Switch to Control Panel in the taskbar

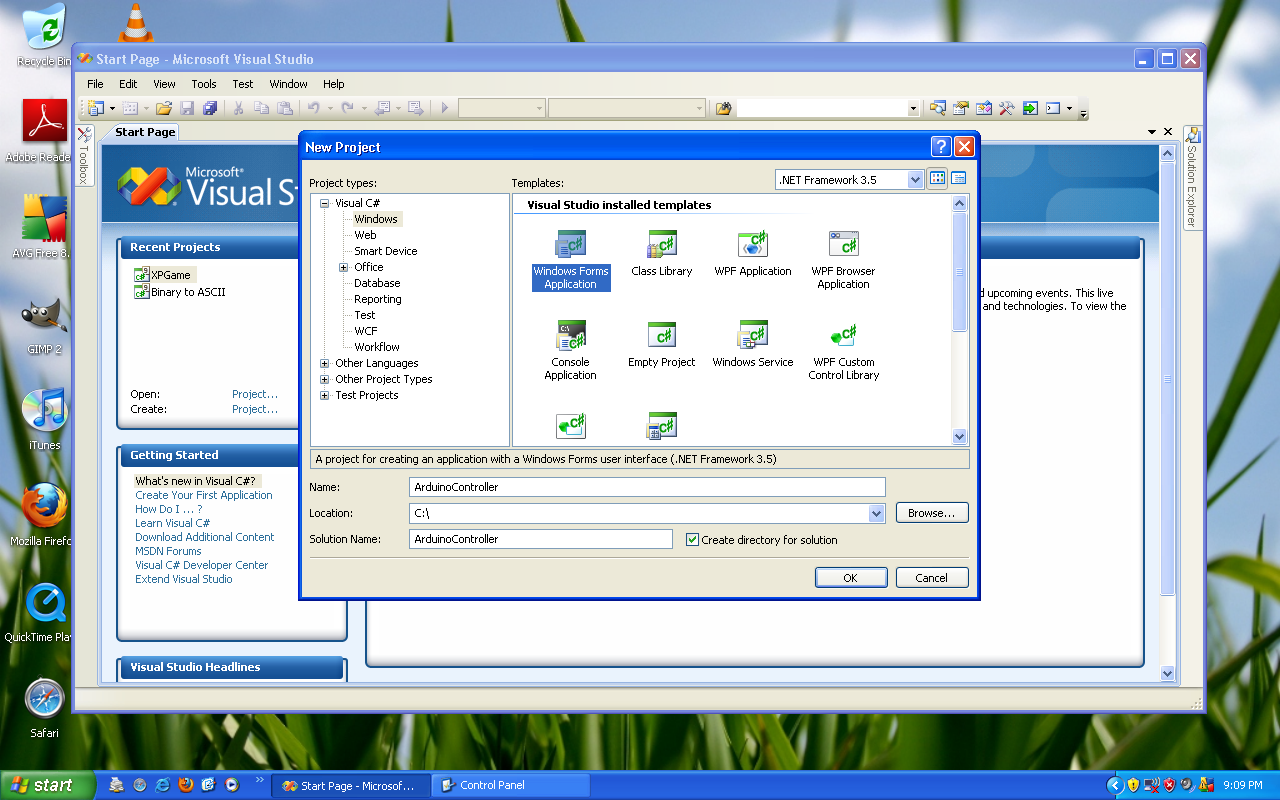tap(511, 785)
